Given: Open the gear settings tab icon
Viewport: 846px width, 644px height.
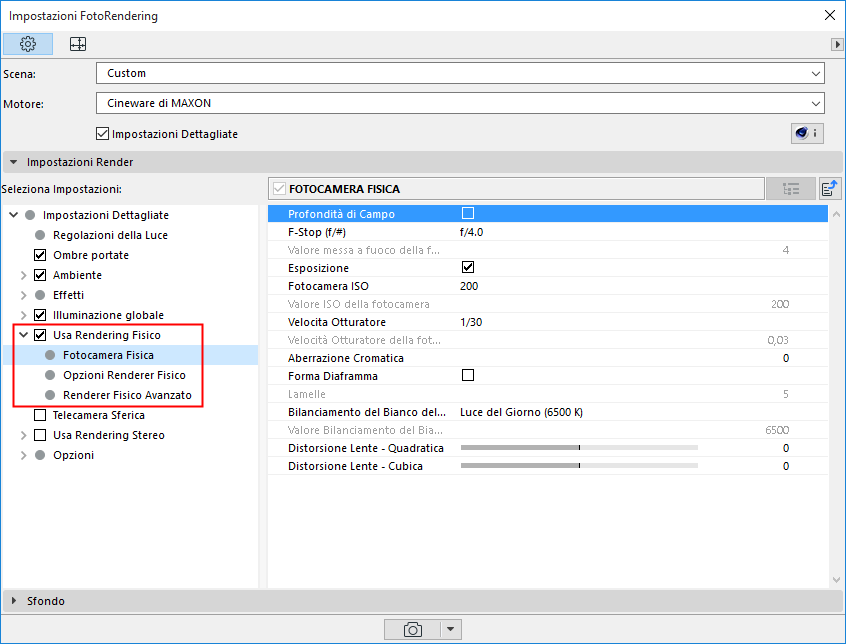Looking at the screenshot, I should [x=28, y=44].
